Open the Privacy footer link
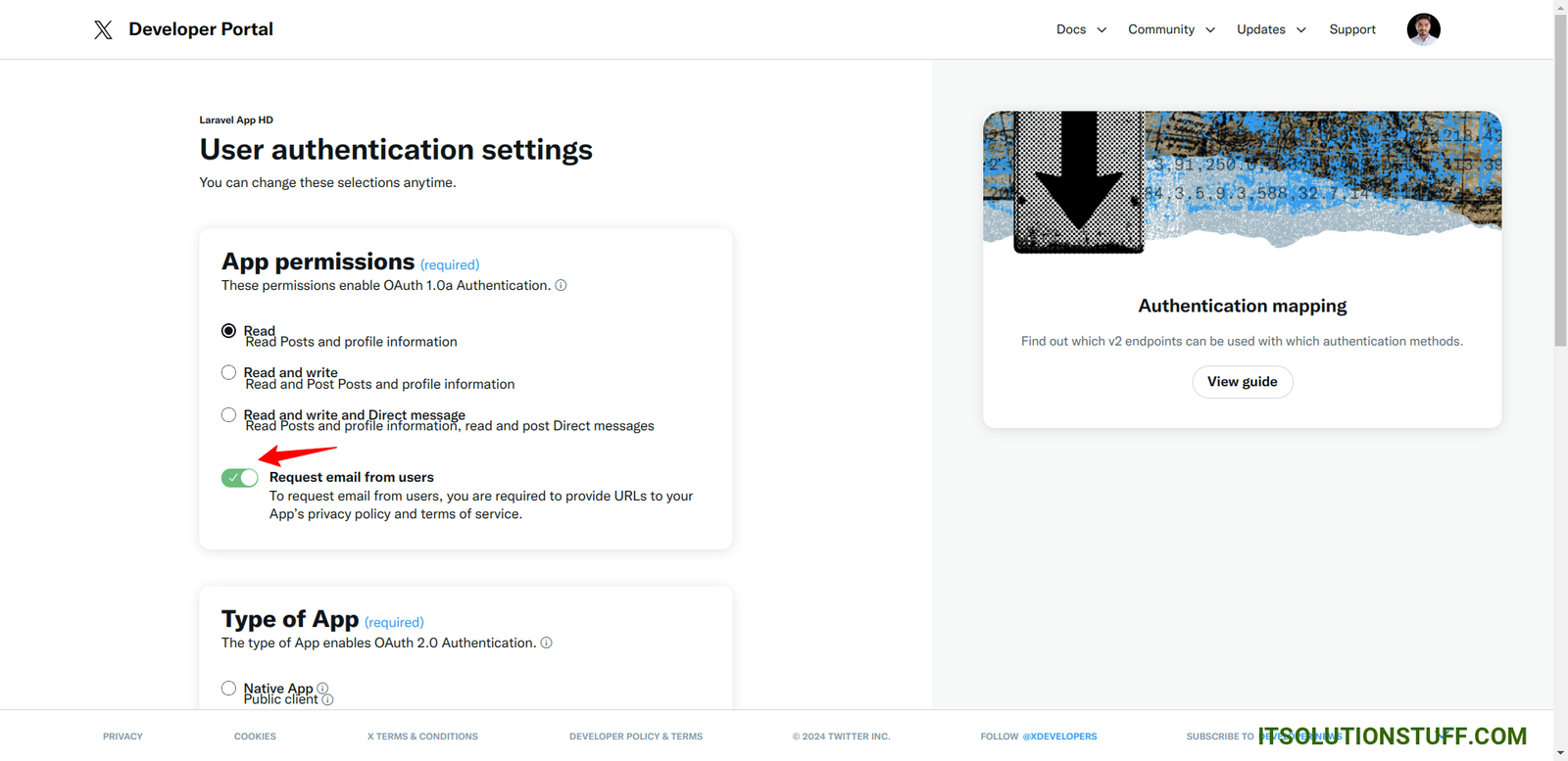1568x761 pixels. (x=122, y=737)
